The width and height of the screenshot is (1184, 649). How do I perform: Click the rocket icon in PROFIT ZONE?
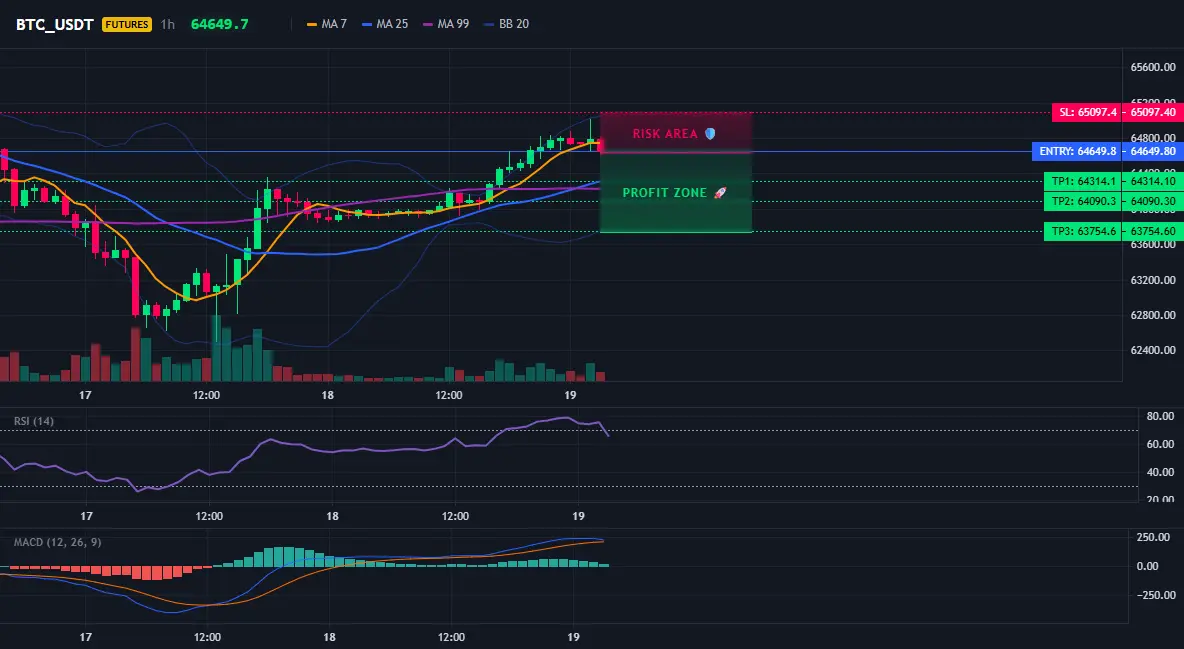720,193
